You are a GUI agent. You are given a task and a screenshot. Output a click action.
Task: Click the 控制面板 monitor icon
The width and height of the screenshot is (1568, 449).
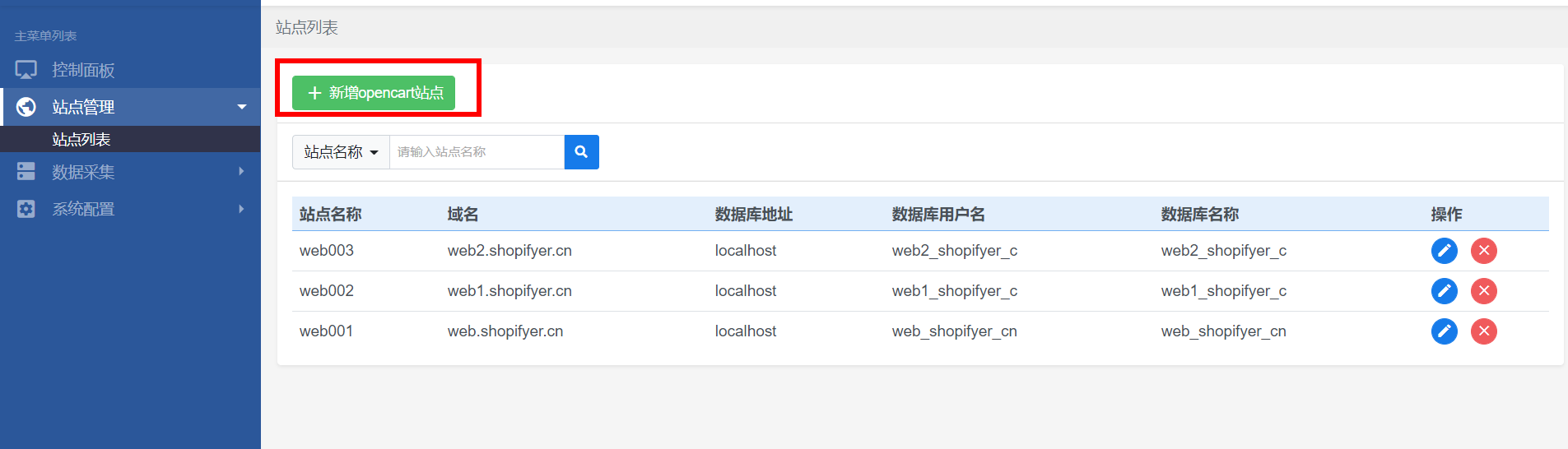tap(26, 70)
